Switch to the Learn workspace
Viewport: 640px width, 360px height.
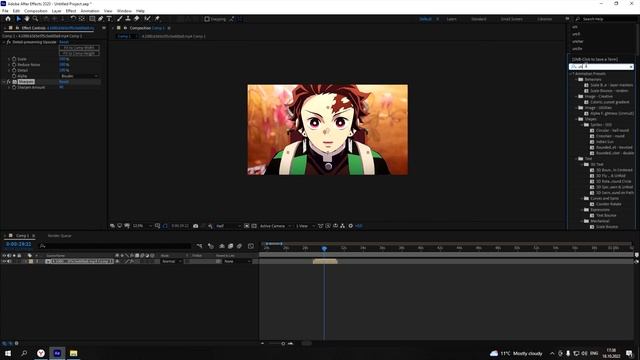(451, 19)
